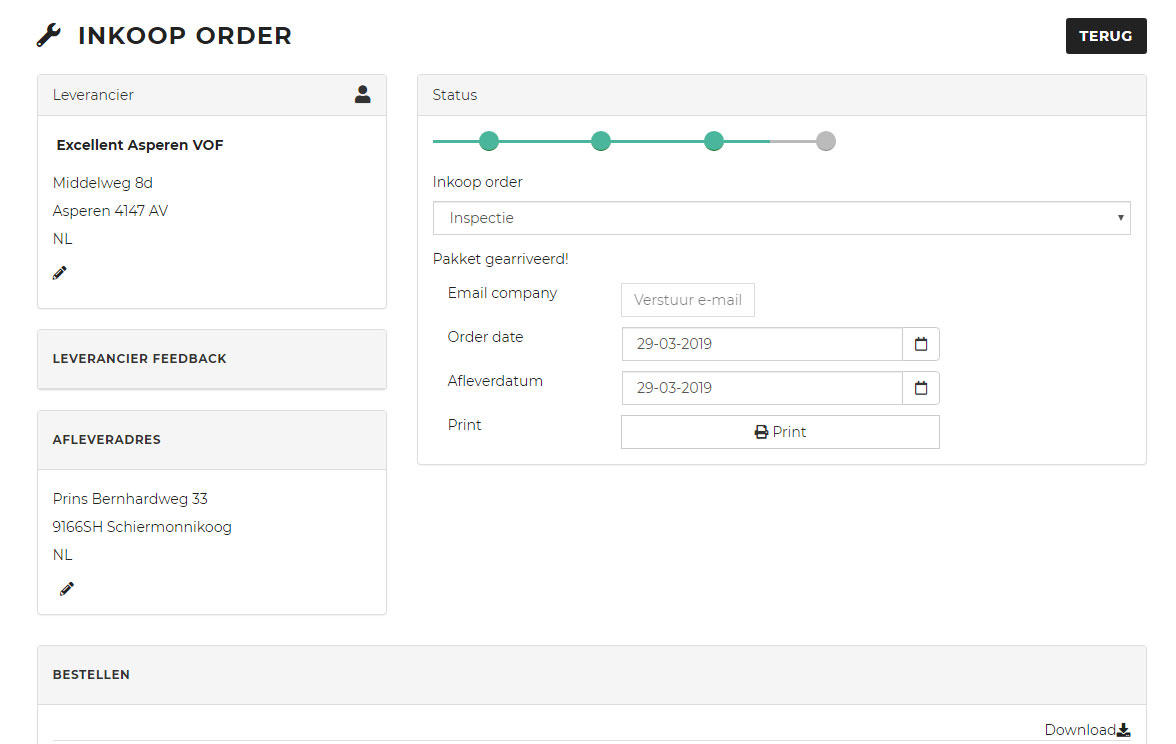Edit the Afleveradres with pencil icon

point(67,589)
